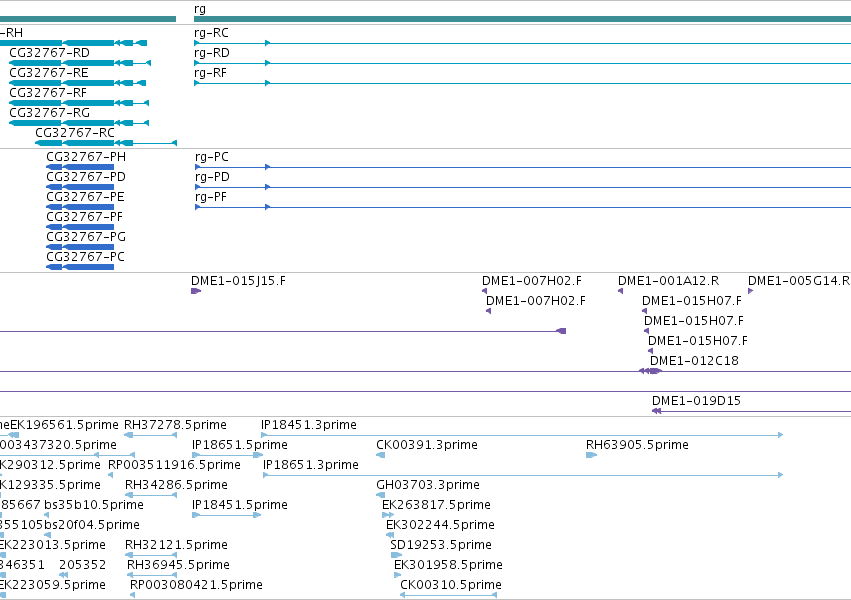This screenshot has height=600, width=851.
Task: Click the SD19253.5prime arrow glyph
Action: tap(396, 555)
